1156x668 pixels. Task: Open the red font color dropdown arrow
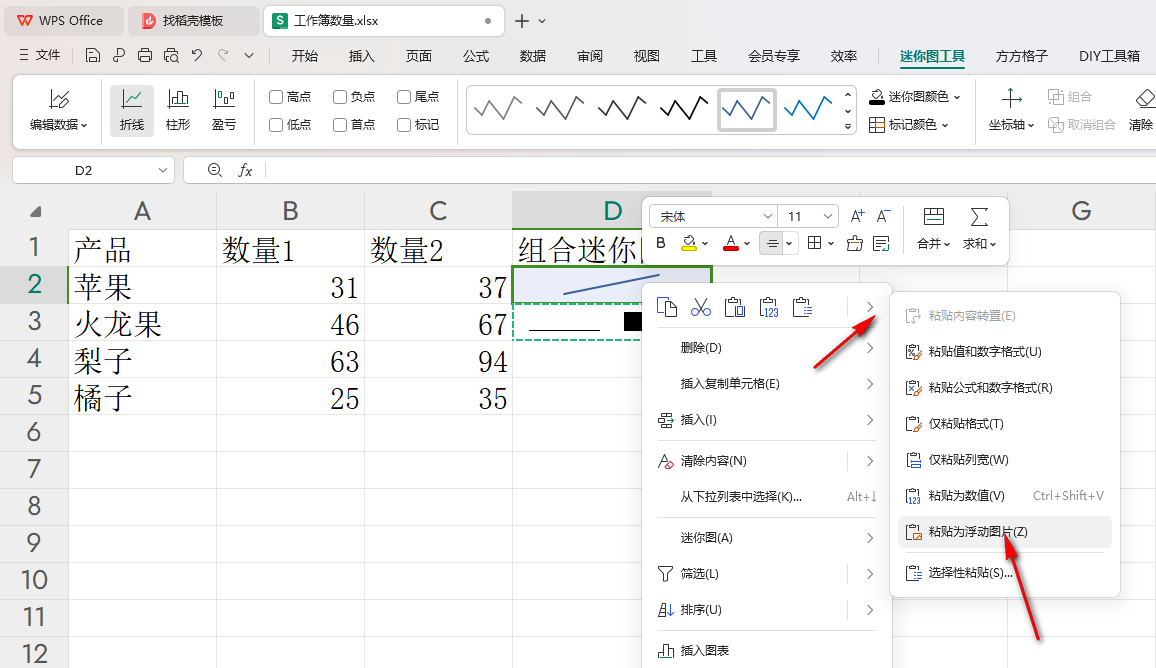point(747,243)
